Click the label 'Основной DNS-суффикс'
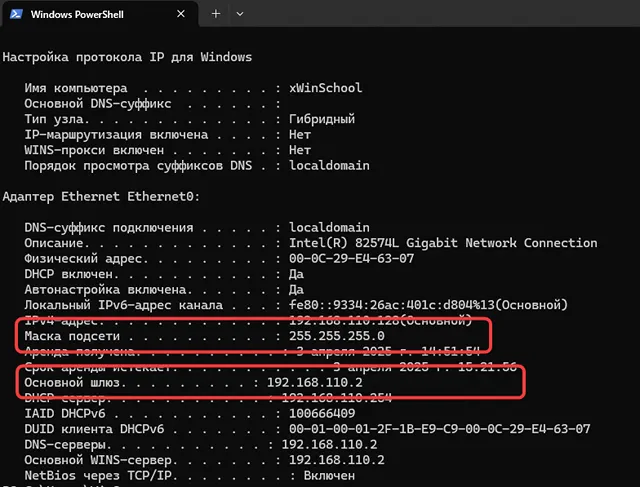Screen dimensions: 640x487 pyautogui.click(x=98, y=104)
